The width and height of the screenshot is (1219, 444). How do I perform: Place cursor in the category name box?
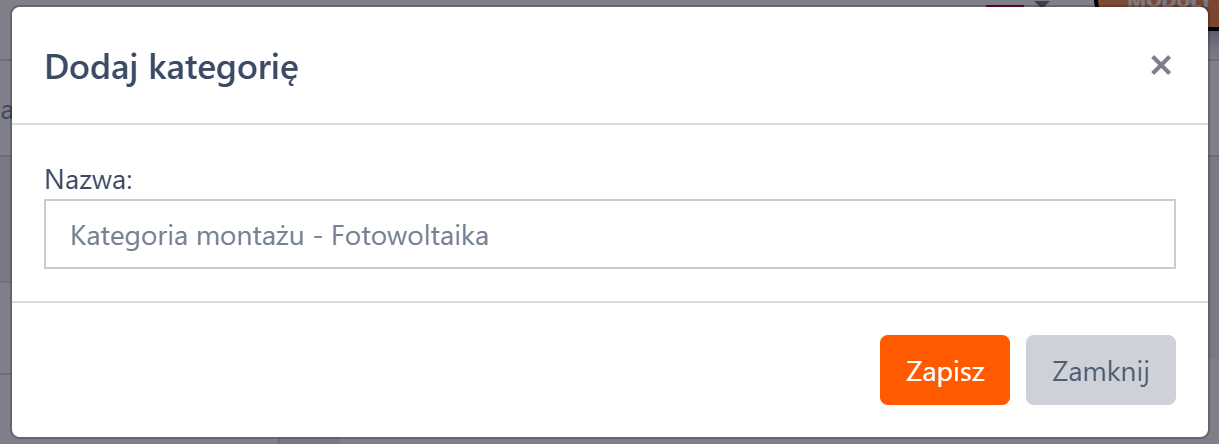tap(609, 235)
